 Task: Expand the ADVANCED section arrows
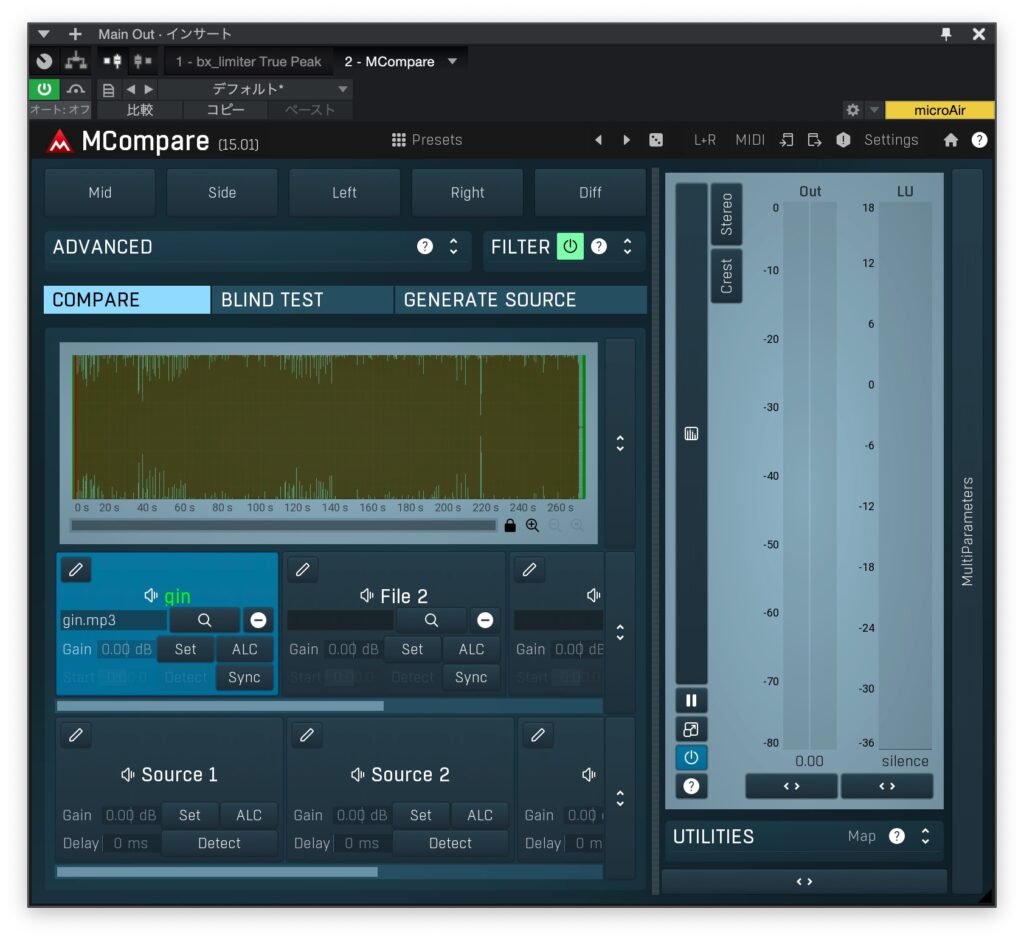pyautogui.click(x=453, y=246)
